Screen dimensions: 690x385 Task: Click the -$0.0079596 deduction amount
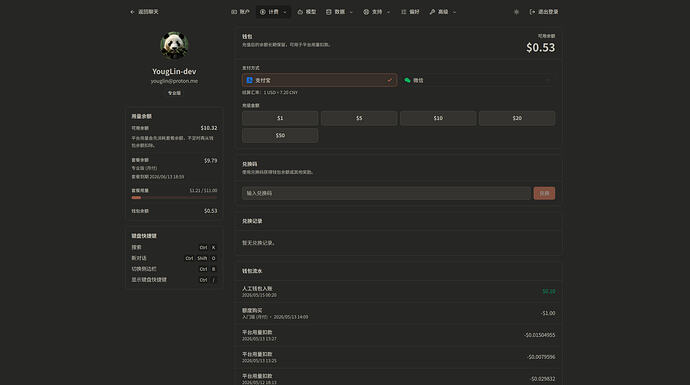point(541,357)
